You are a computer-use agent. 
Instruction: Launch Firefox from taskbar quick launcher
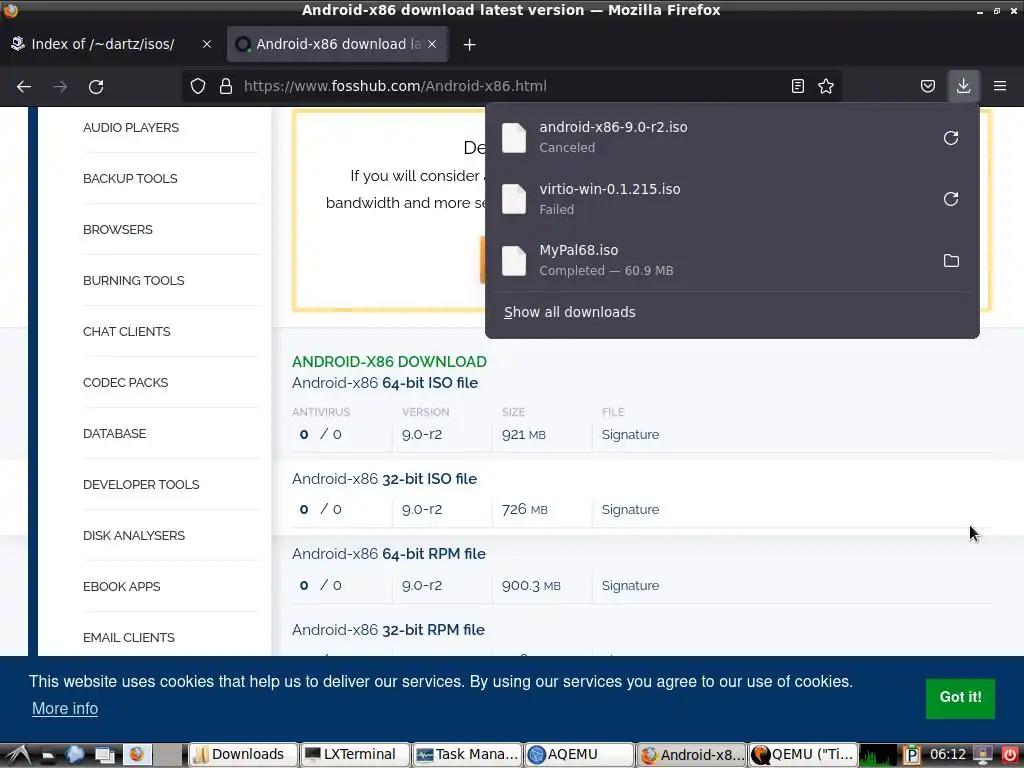tap(137, 754)
